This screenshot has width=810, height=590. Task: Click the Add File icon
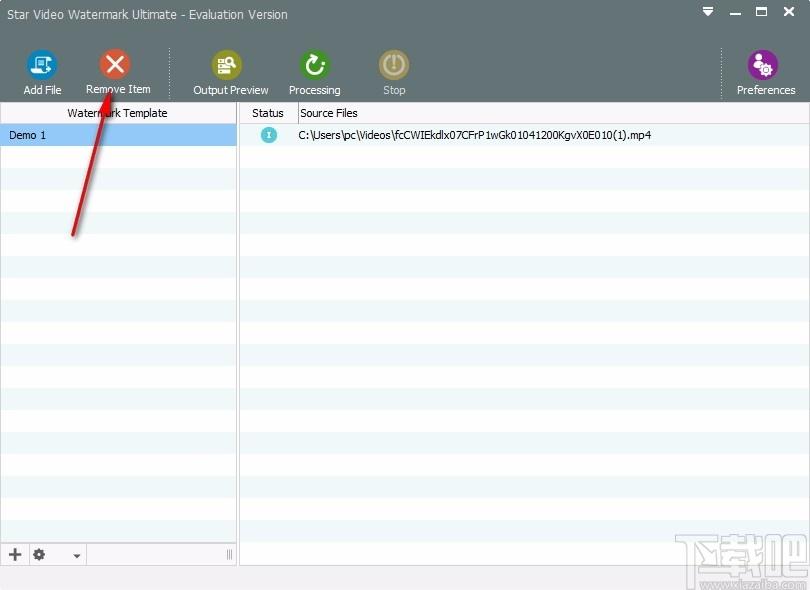pyautogui.click(x=42, y=64)
